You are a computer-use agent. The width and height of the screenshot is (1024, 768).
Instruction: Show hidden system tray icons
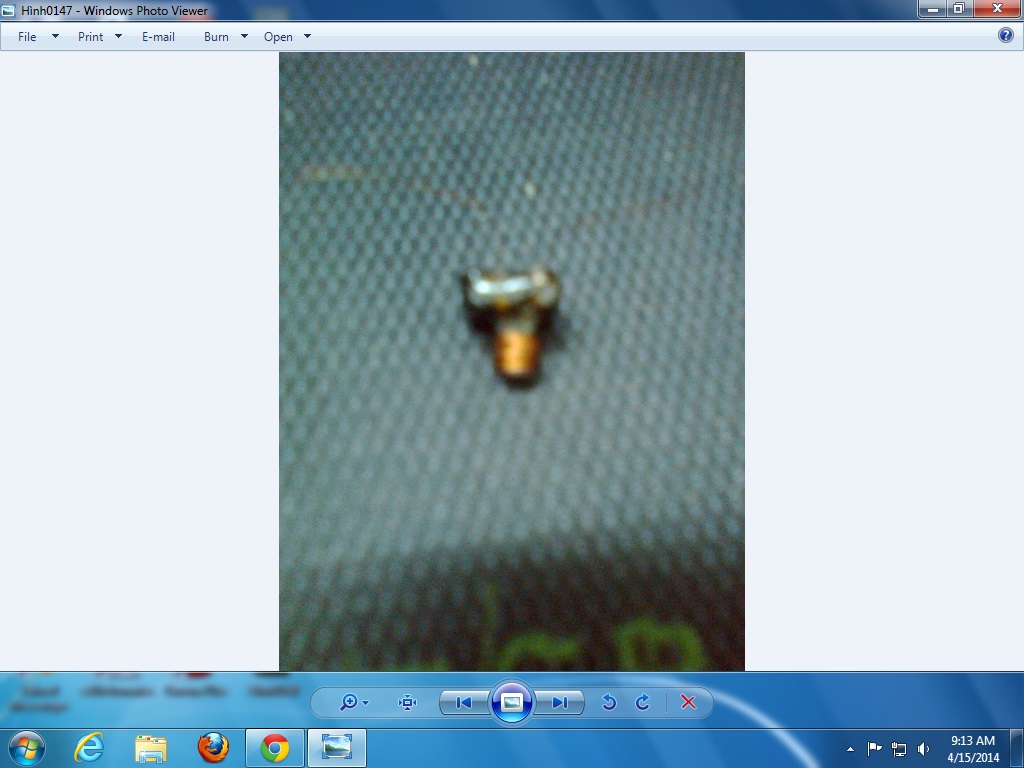850,749
